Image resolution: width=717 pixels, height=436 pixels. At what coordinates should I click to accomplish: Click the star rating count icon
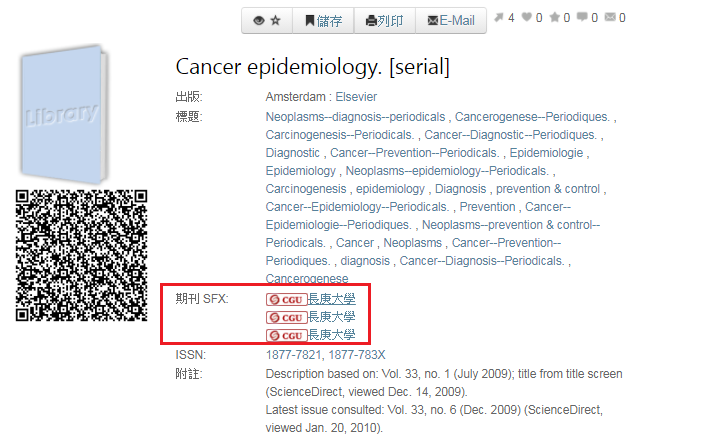click(x=555, y=17)
